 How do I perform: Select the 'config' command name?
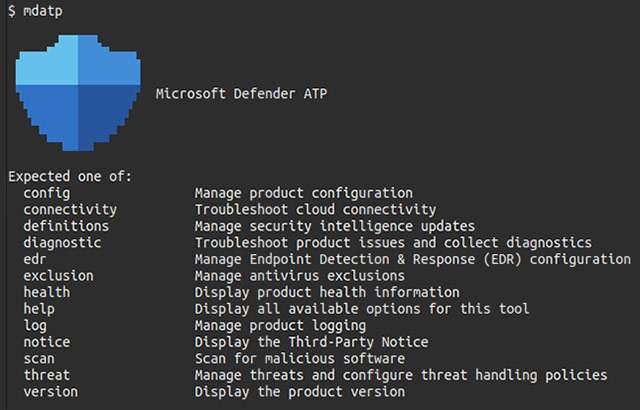click(x=46, y=193)
